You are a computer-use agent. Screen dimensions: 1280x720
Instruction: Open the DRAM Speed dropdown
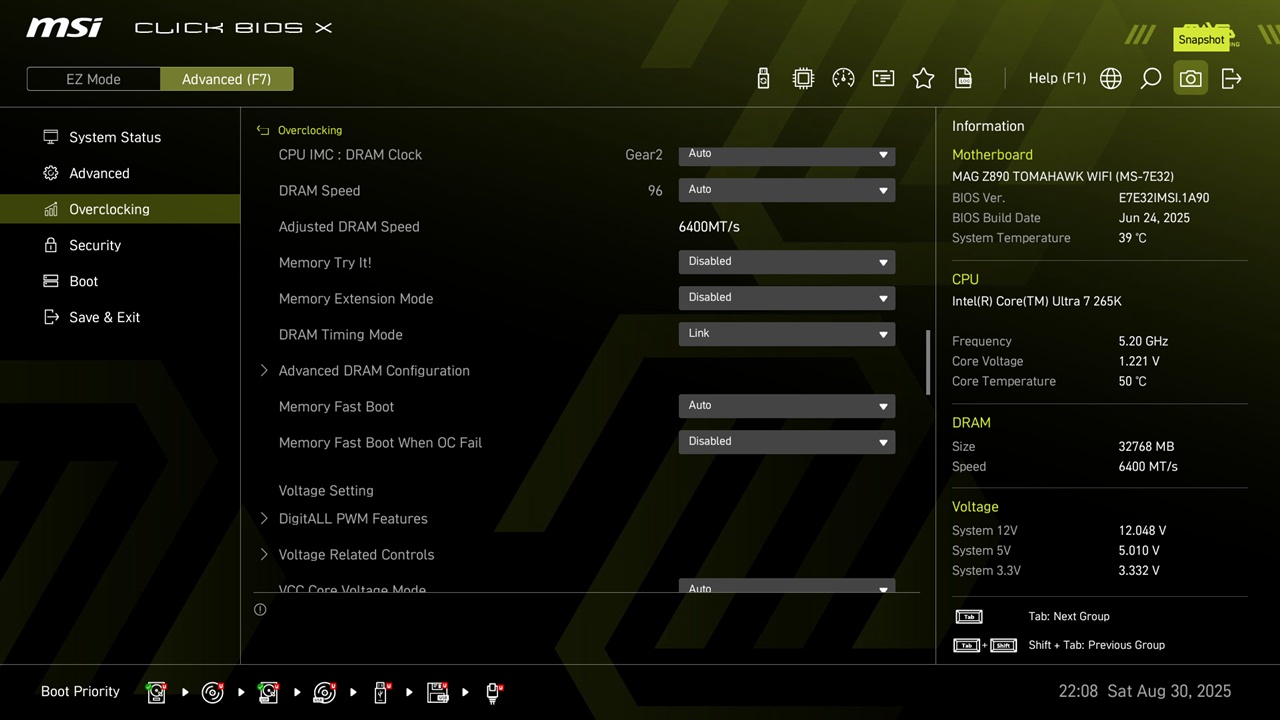point(787,190)
